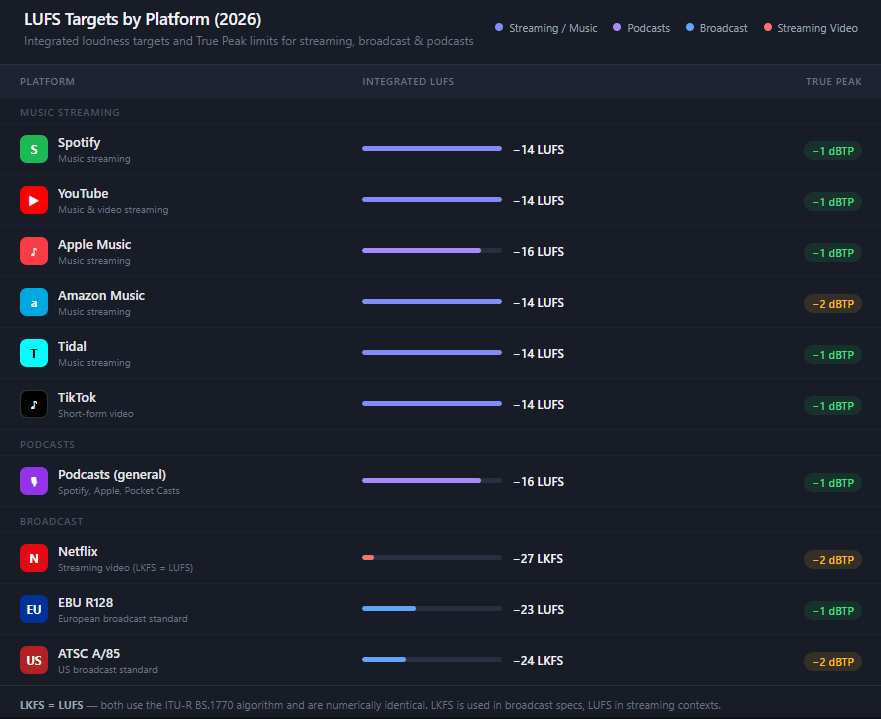
Task: Click the blue Amazon Music icon
Action: [34, 302]
